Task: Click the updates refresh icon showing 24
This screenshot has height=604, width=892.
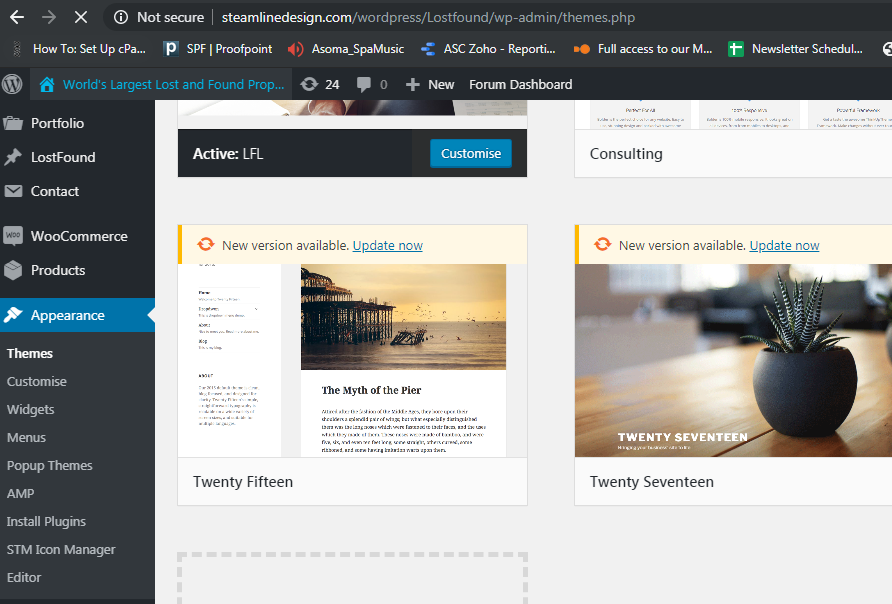Action: click(x=309, y=84)
